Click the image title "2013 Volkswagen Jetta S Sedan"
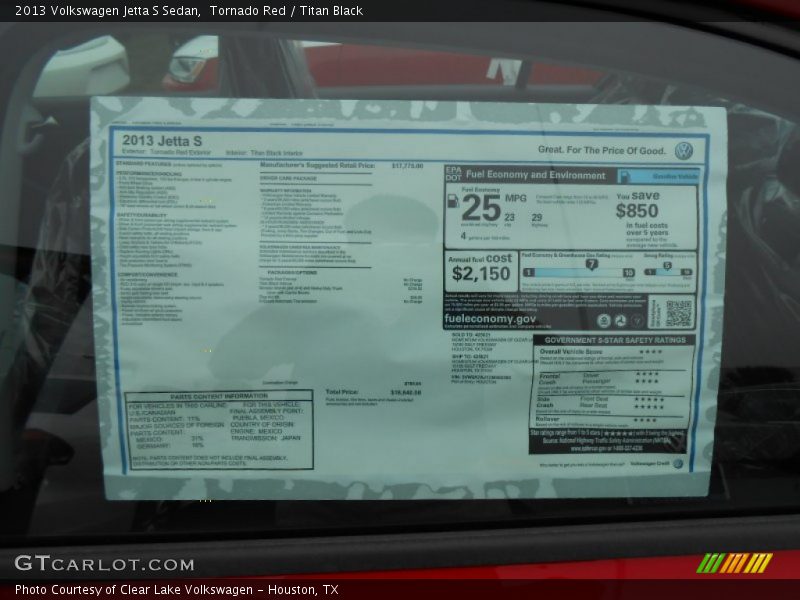 107,10
